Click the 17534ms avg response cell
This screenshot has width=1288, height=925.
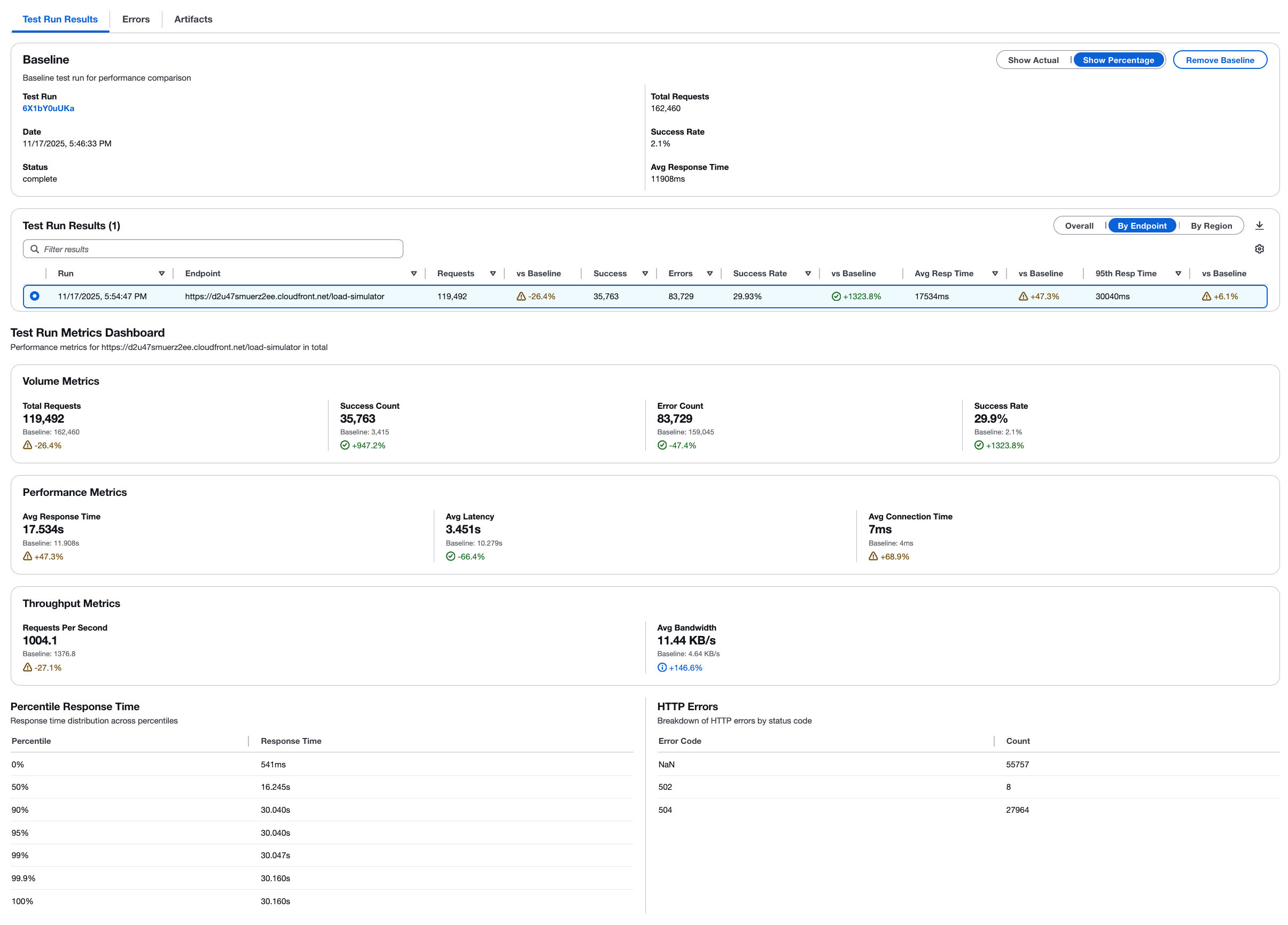point(932,296)
